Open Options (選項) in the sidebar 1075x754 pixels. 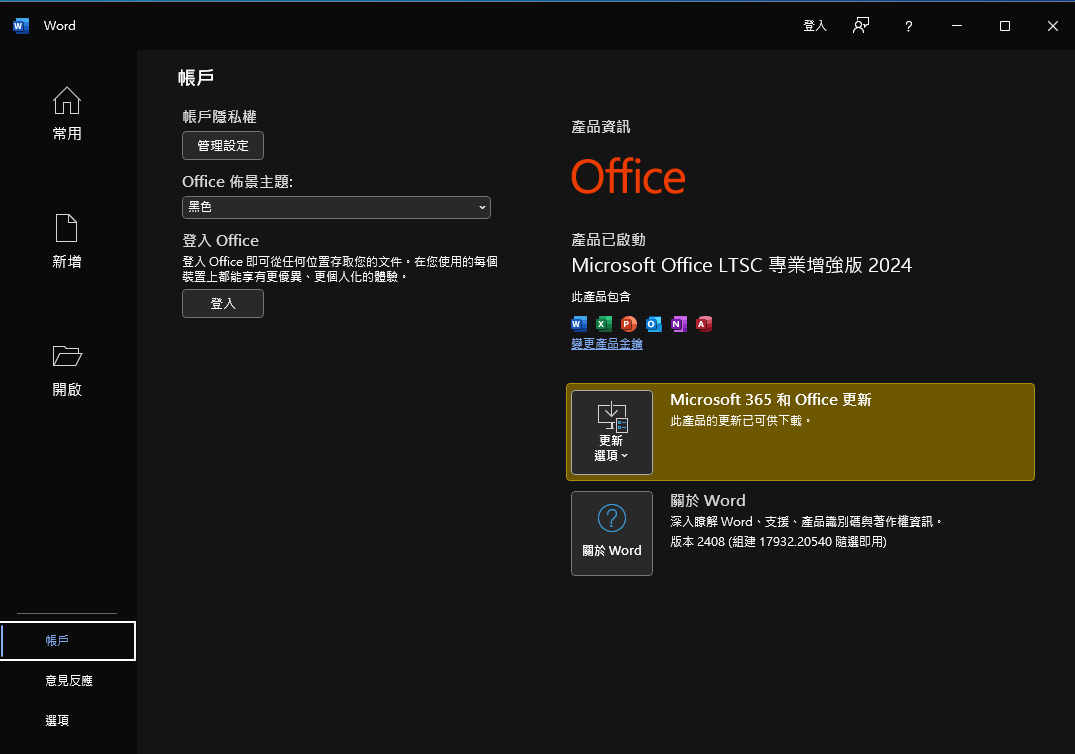pos(58,721)
